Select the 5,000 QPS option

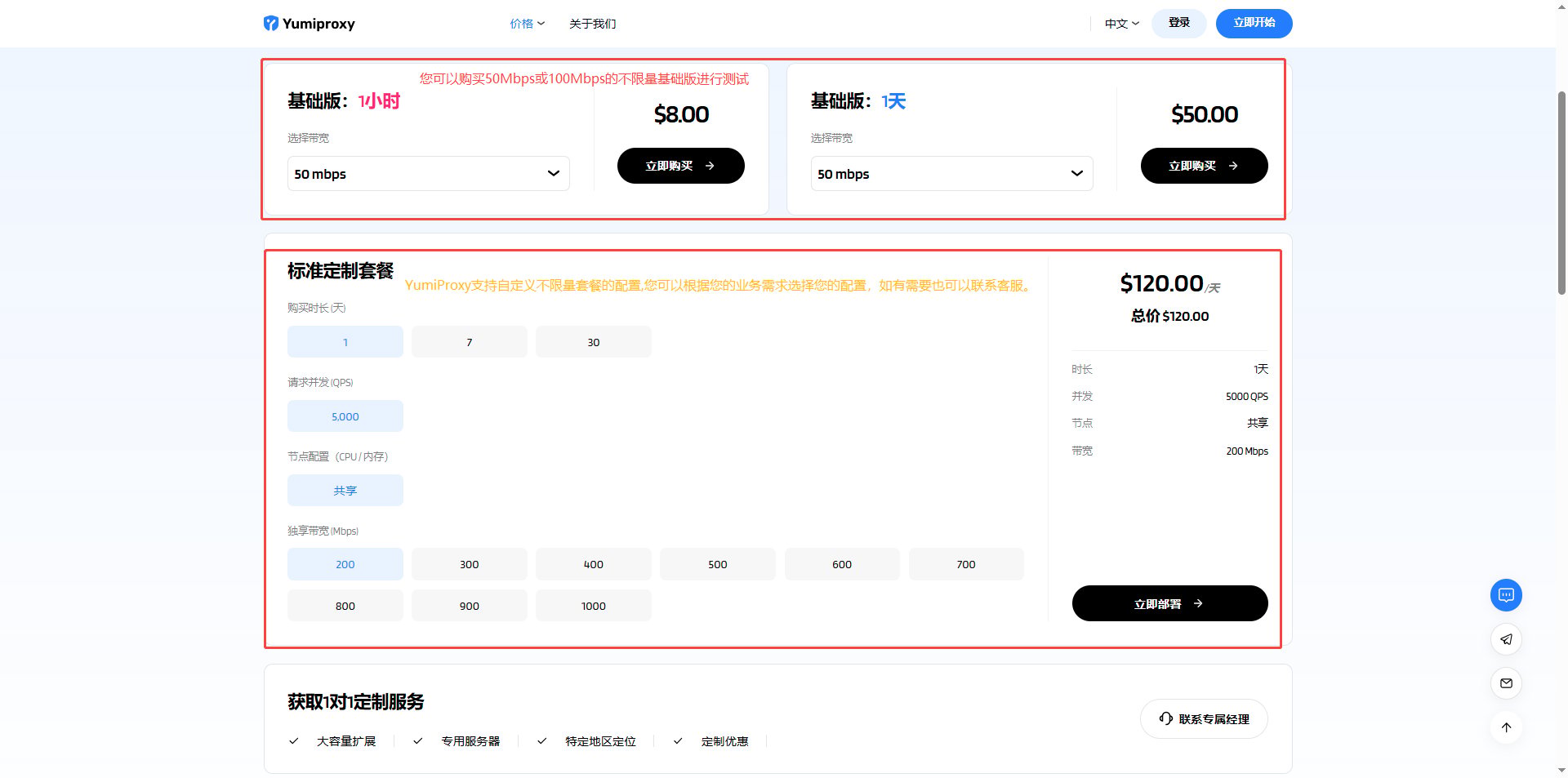point(345,416)
